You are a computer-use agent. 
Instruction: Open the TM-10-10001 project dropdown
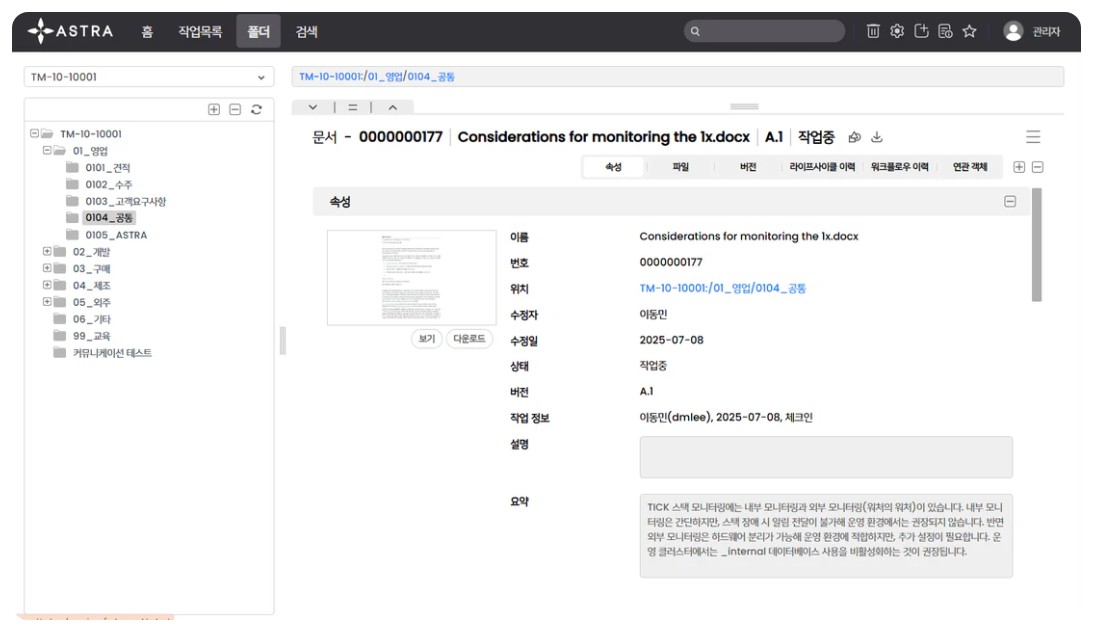(x=148, y=77)
